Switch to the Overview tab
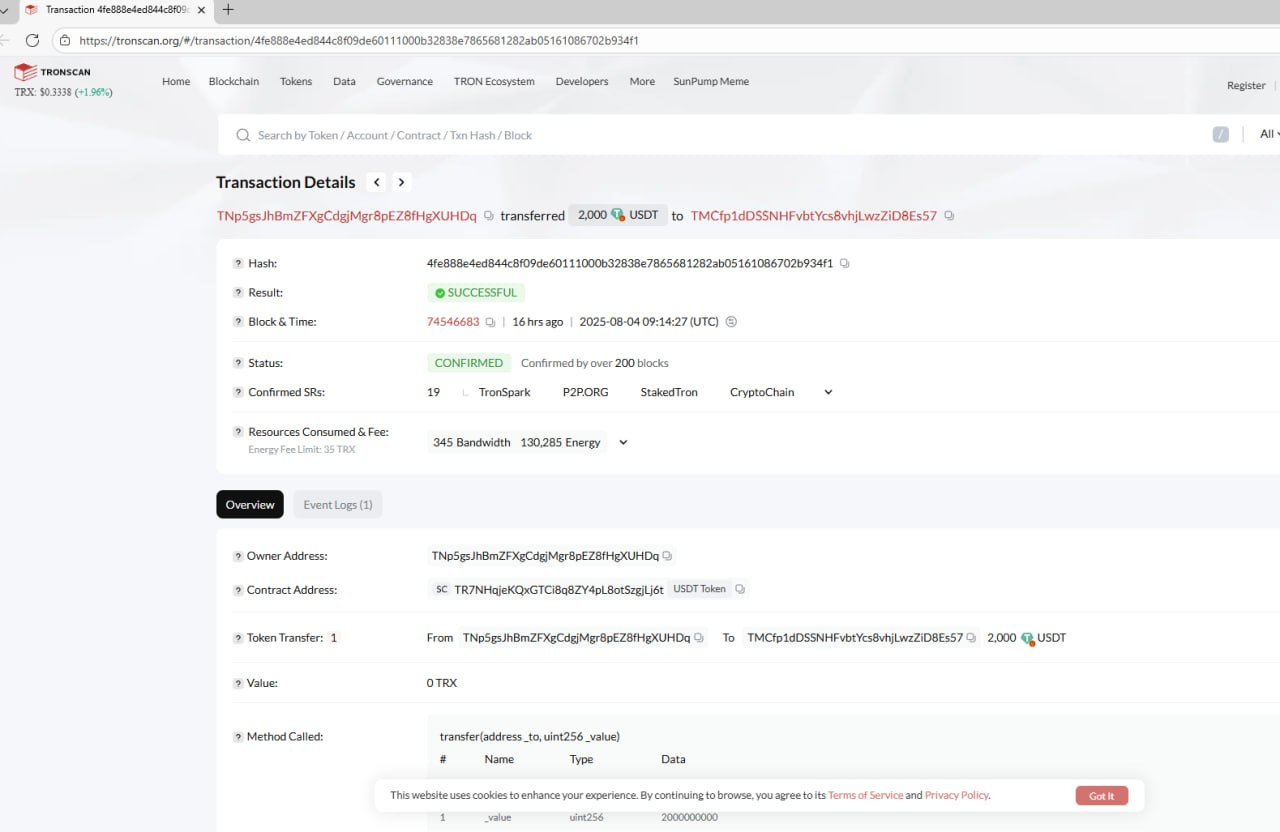1280x832 pixels. [x=250, y=505]
